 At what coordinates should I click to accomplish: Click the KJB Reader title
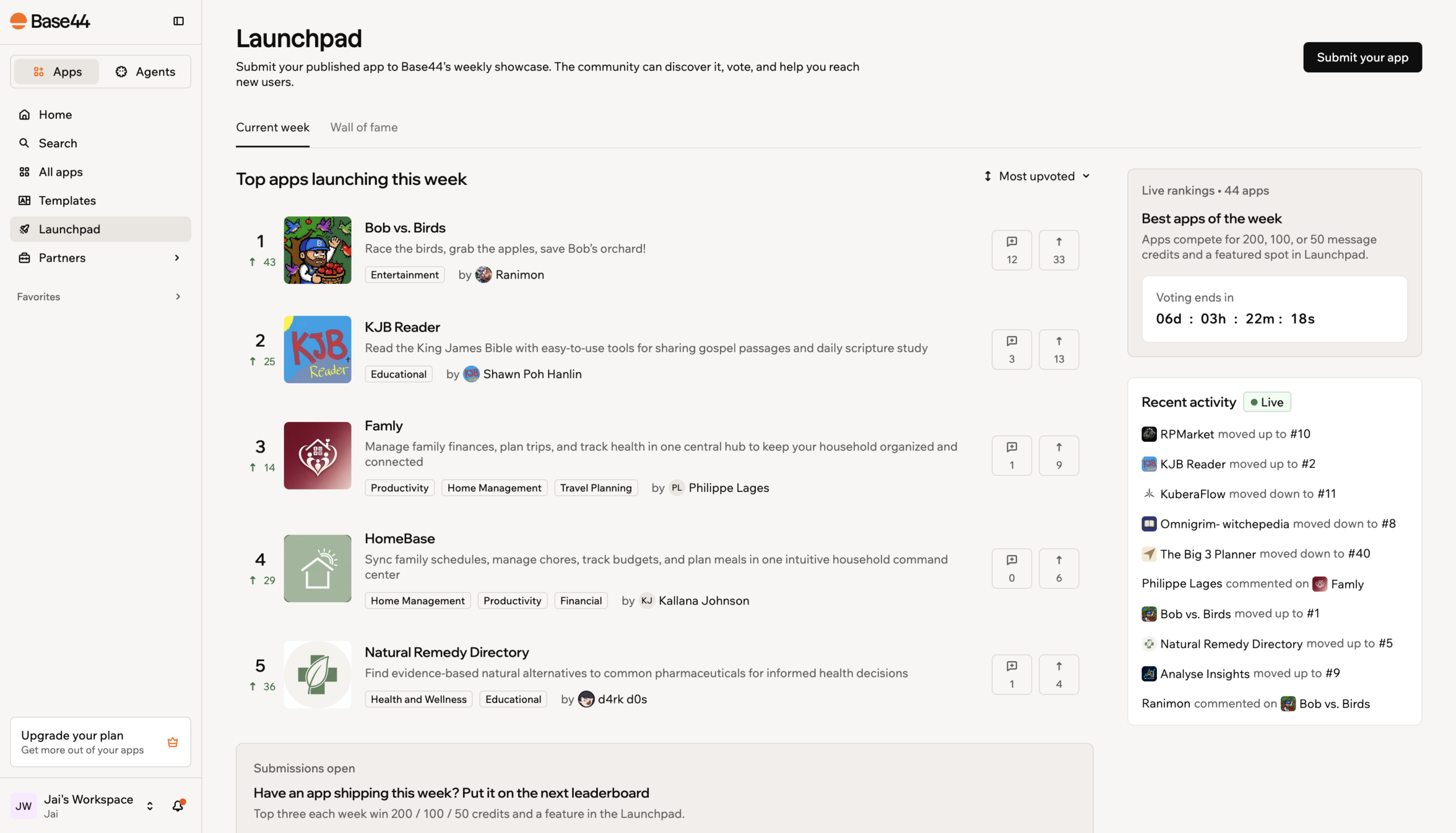[402, 328]
